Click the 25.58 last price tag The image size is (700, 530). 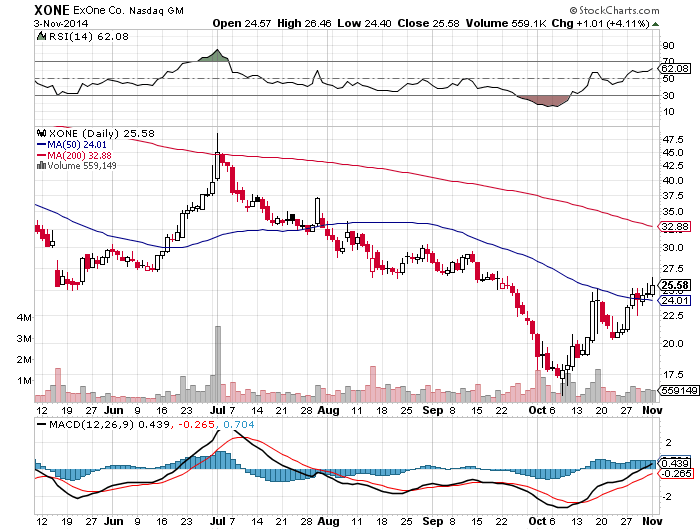(x=675, y=285)
